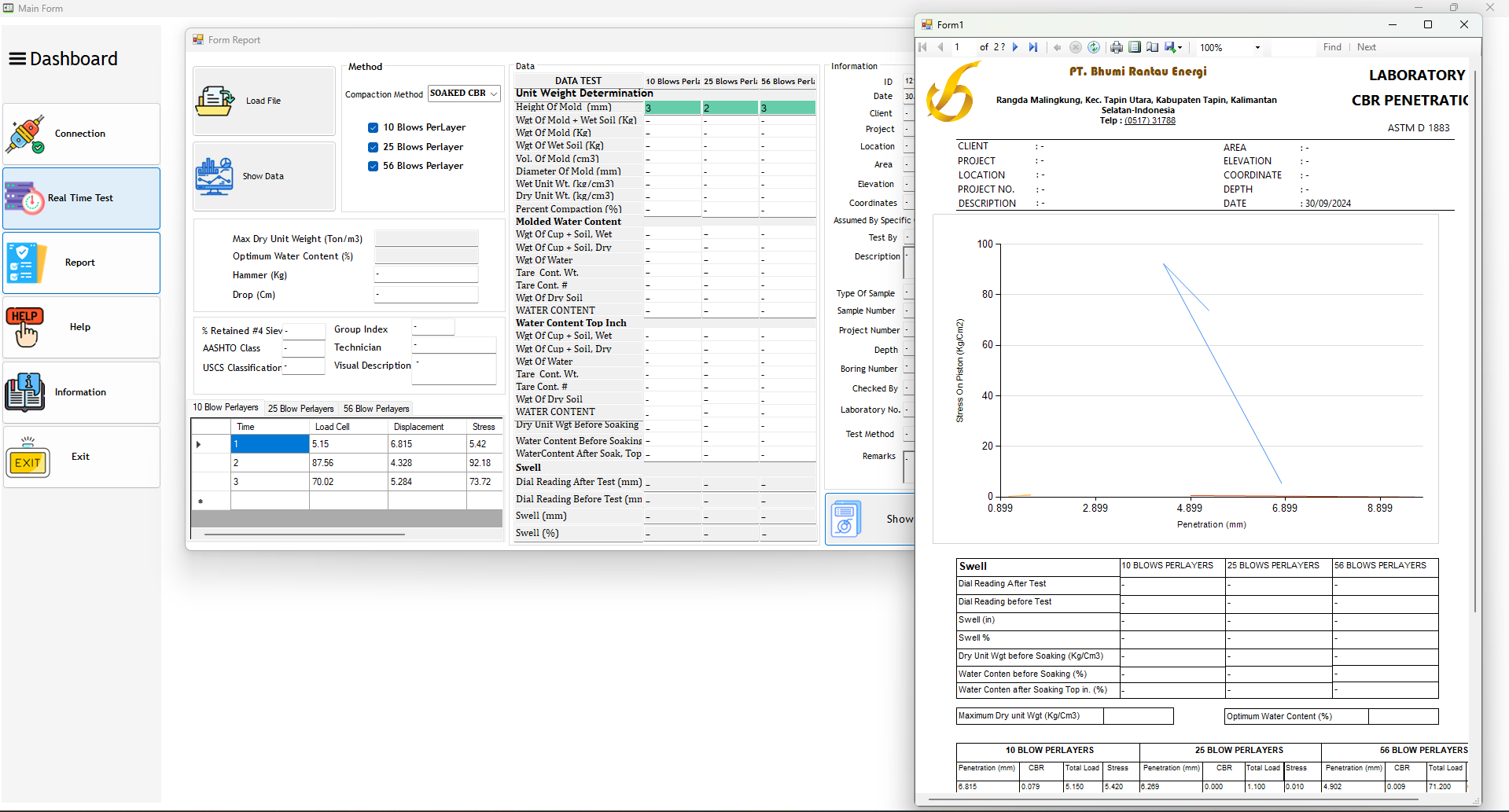Open the Information sidebar panel
This screenshot has height=812, width=1509.
(24, 391)
